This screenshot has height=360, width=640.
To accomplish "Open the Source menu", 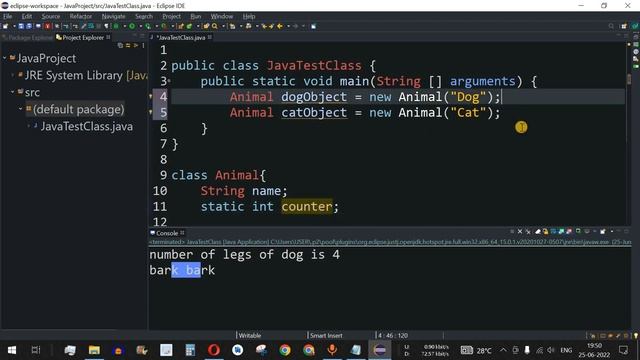I will pyautogui.click(x=51, y=16).
